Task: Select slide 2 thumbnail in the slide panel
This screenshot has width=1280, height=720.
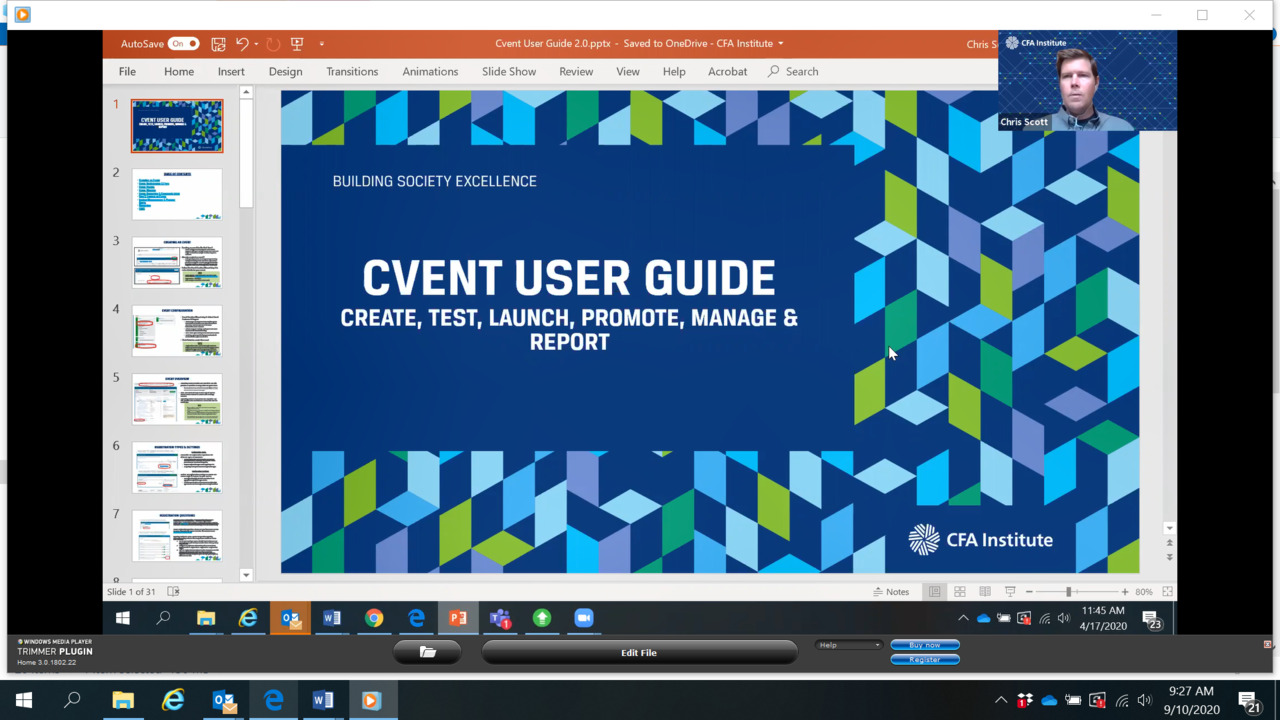Action: 177,194
